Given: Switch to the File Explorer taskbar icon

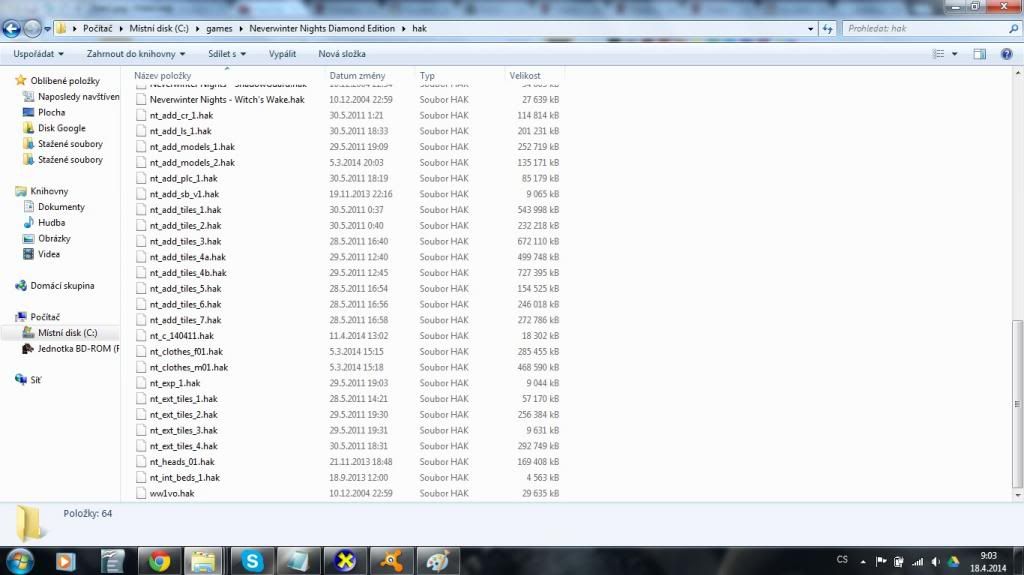Looking at the screenshot, I should [203, 561].
